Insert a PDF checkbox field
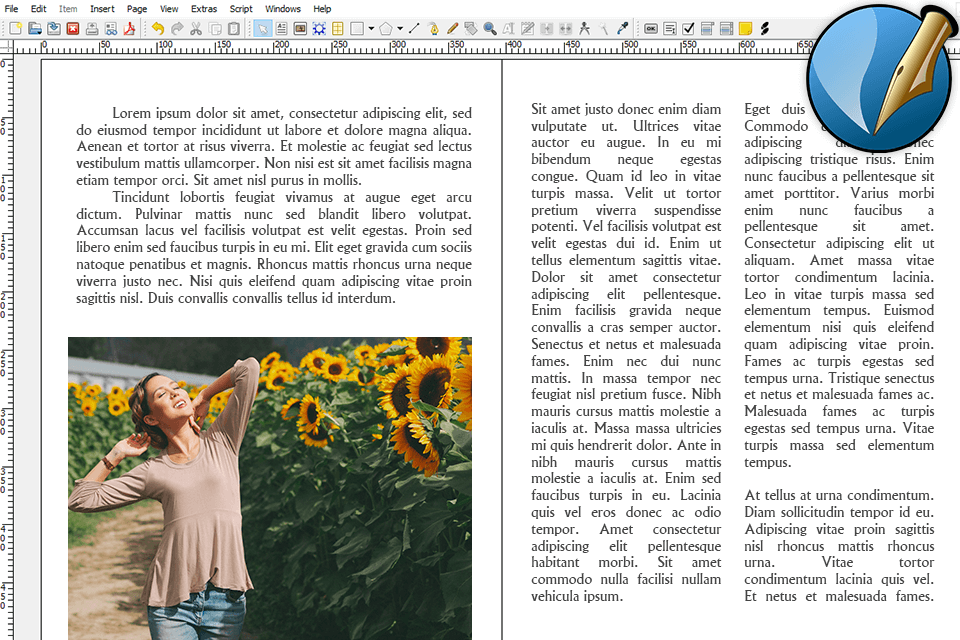Viewport: 960px width, 640px height. click(x=688, y=29)
